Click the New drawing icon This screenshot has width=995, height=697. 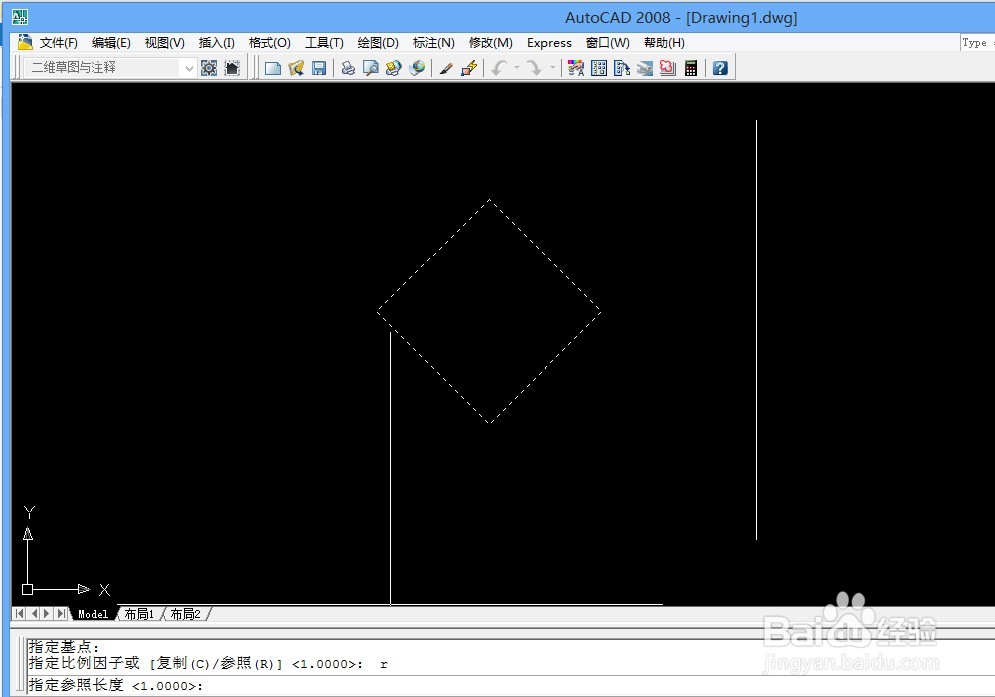click(273, 68)
